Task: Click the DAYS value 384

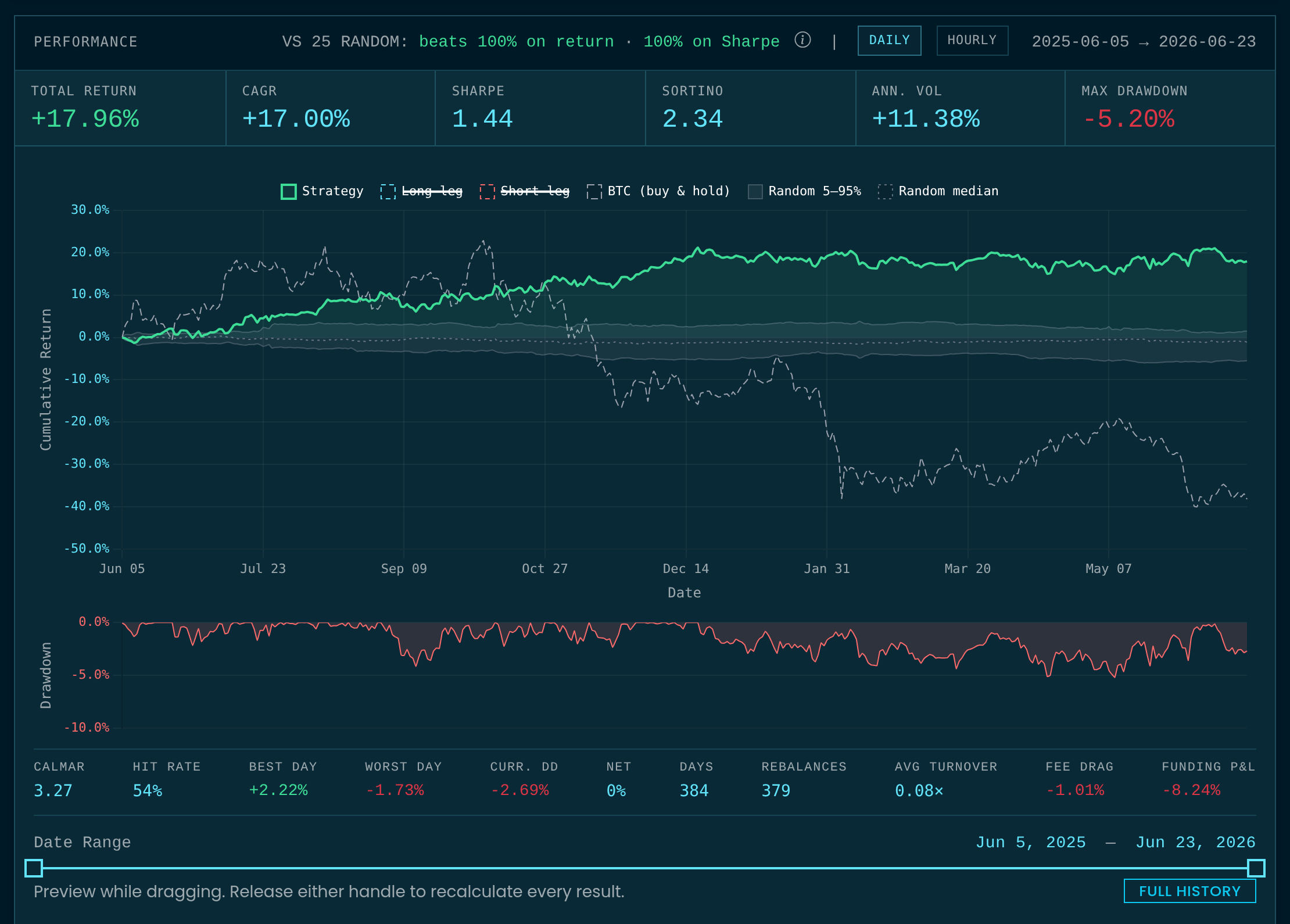Action: tap(694, 790)
